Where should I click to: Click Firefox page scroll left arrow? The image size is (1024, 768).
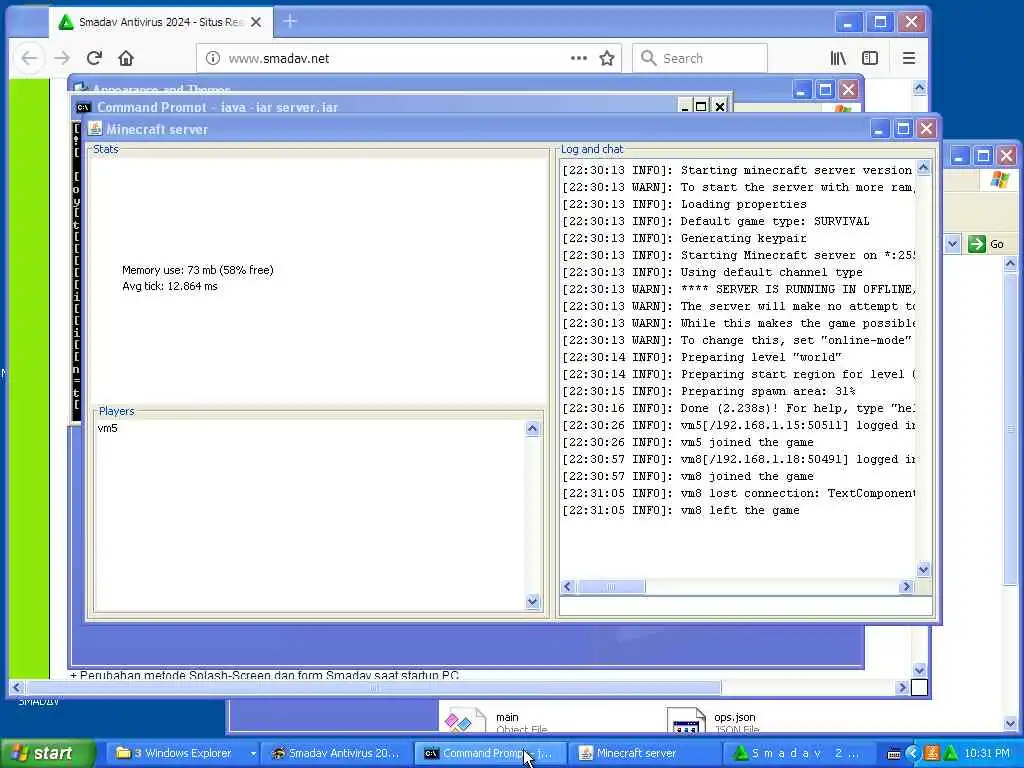tap(17, 687)
